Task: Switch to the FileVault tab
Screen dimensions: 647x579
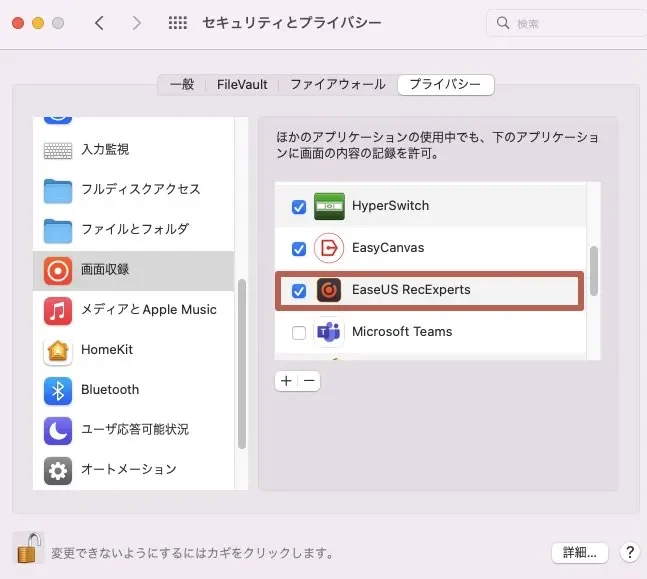Action: point(242,85)
